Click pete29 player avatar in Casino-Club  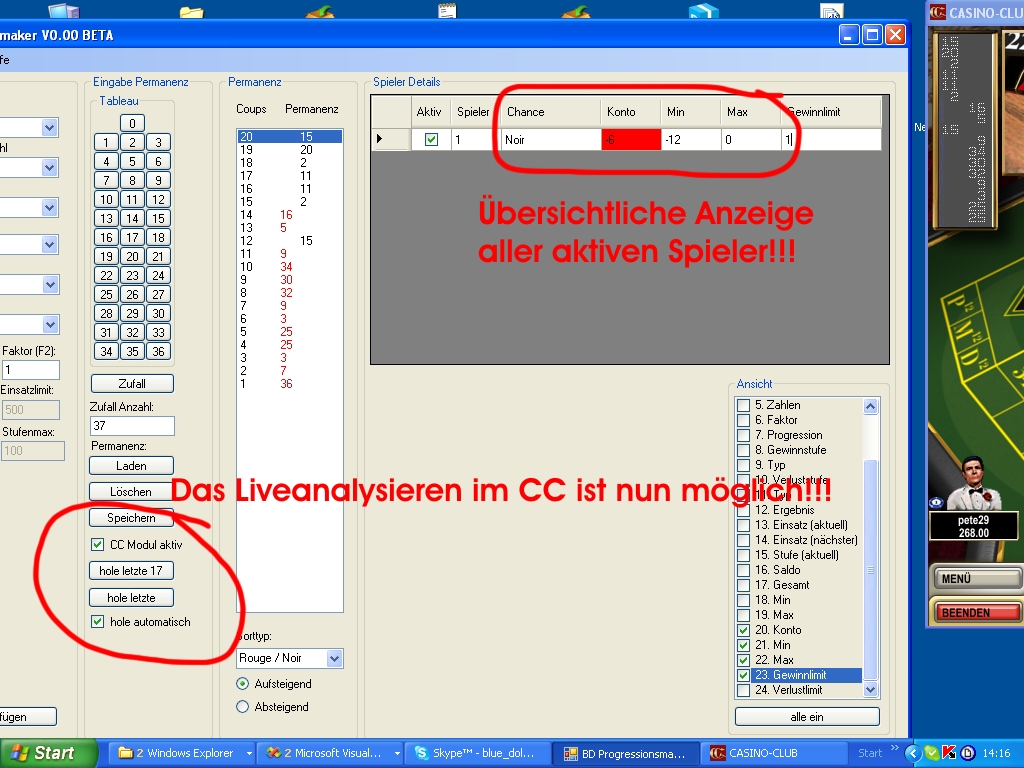click(974, 485)
